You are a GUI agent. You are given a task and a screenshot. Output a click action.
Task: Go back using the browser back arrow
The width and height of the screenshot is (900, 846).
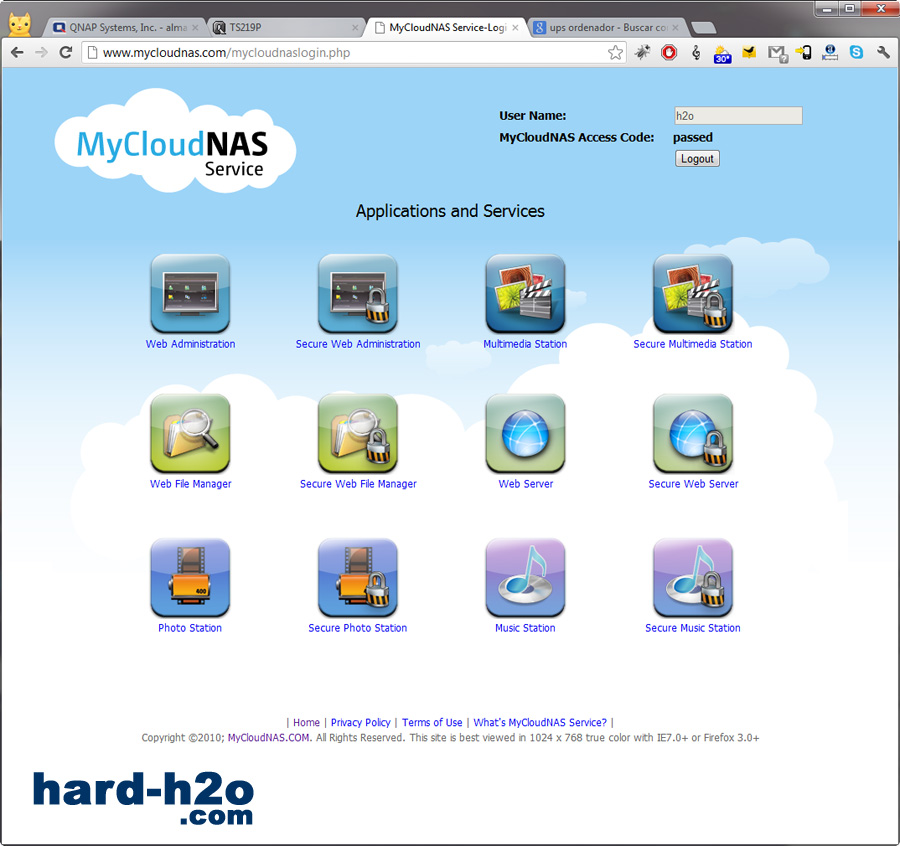click(x=17, y=53)
